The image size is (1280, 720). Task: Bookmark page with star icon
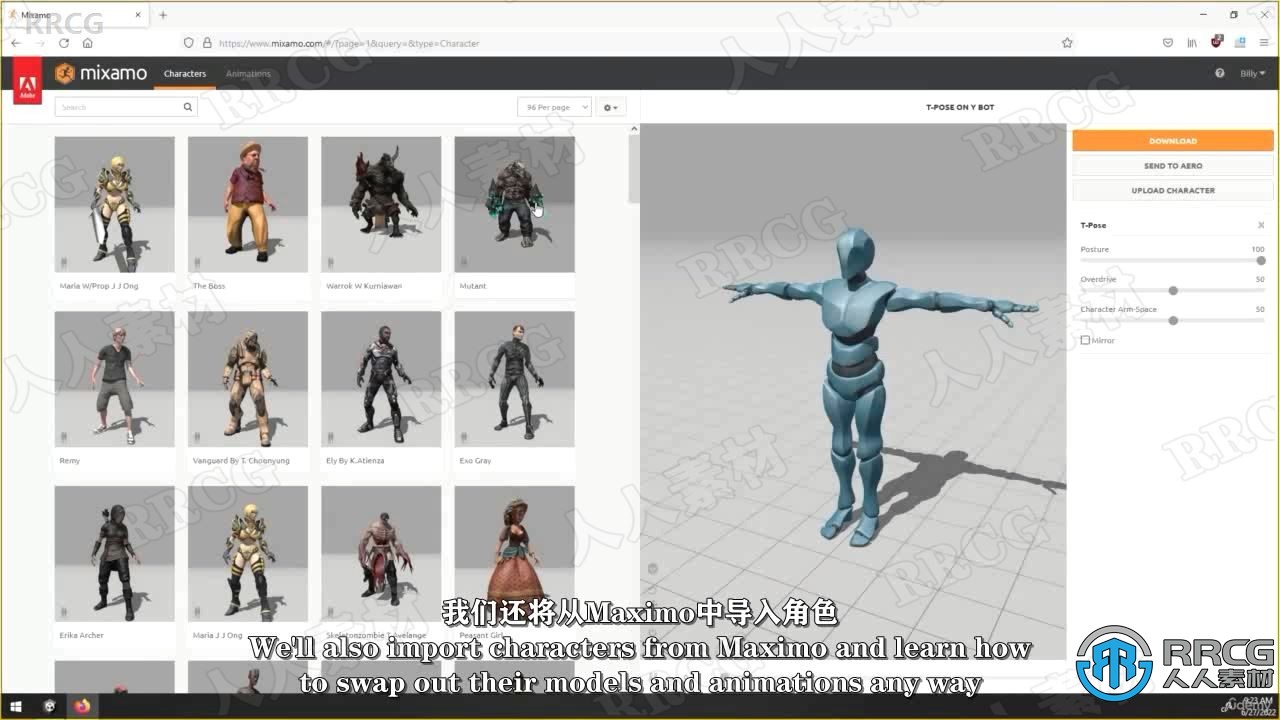pyautogui.click(x=1067, y=43)
